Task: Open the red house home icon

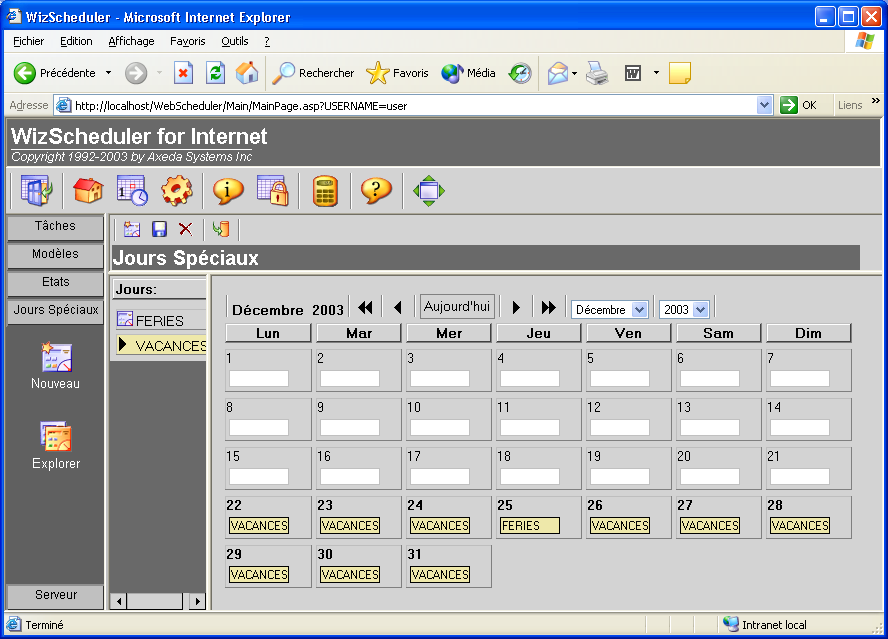Action: pyautogui.click(x=88, y=190)
